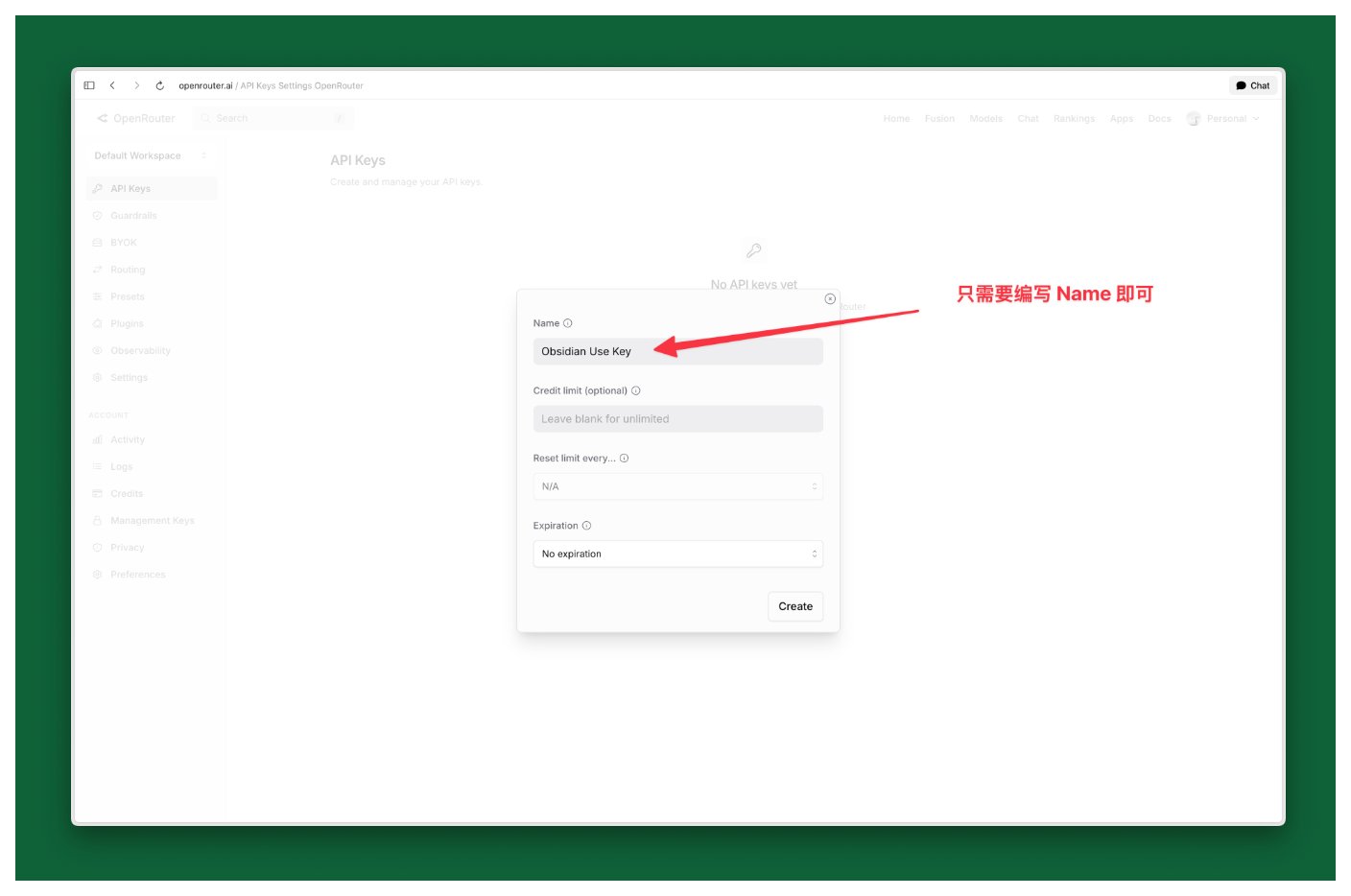Reload the OpenRouter page
The width and height of the screenshot is (1351, 896).
[x=159, y=85]
